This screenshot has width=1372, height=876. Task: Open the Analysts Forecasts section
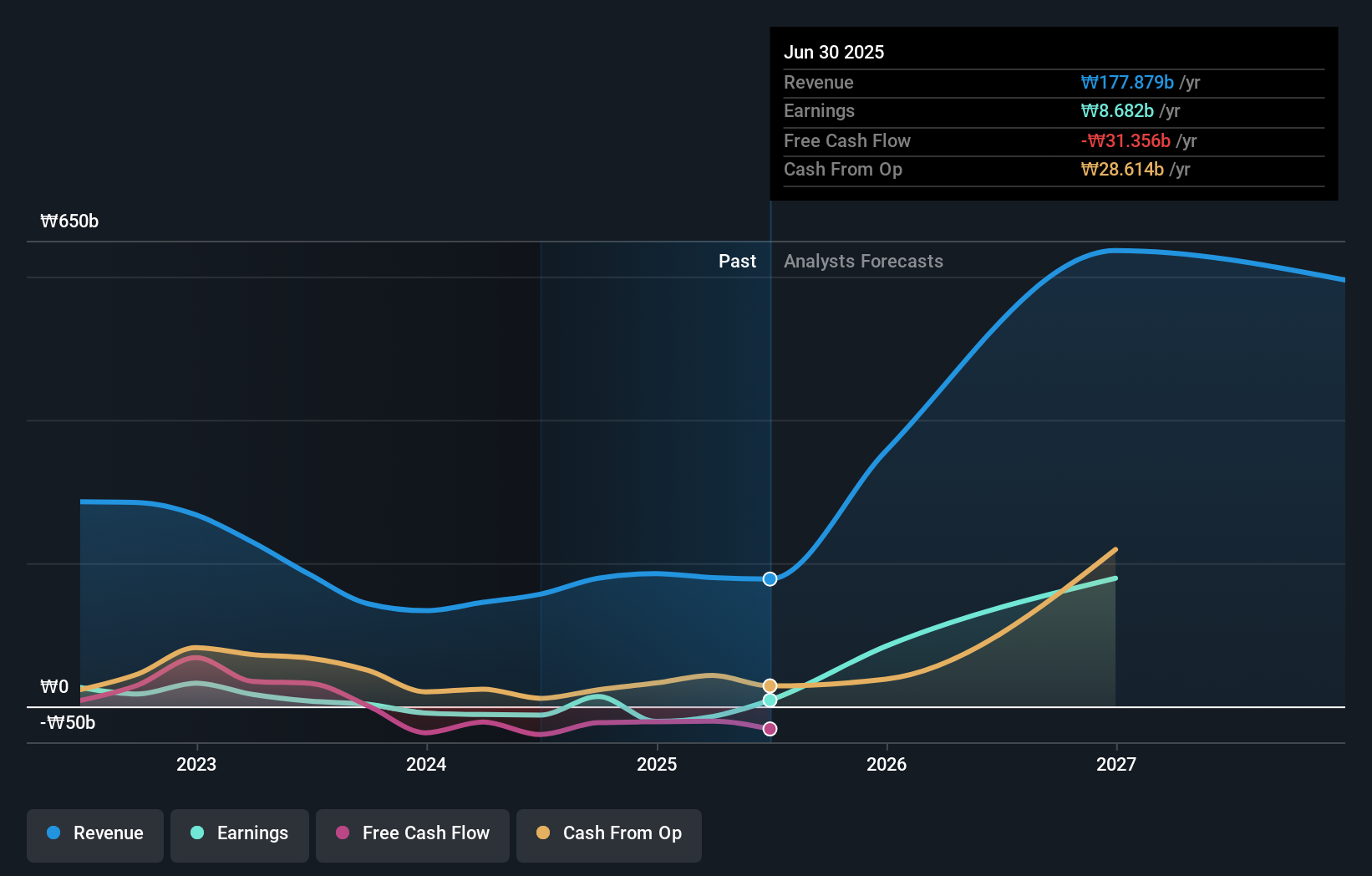(864, 261)
